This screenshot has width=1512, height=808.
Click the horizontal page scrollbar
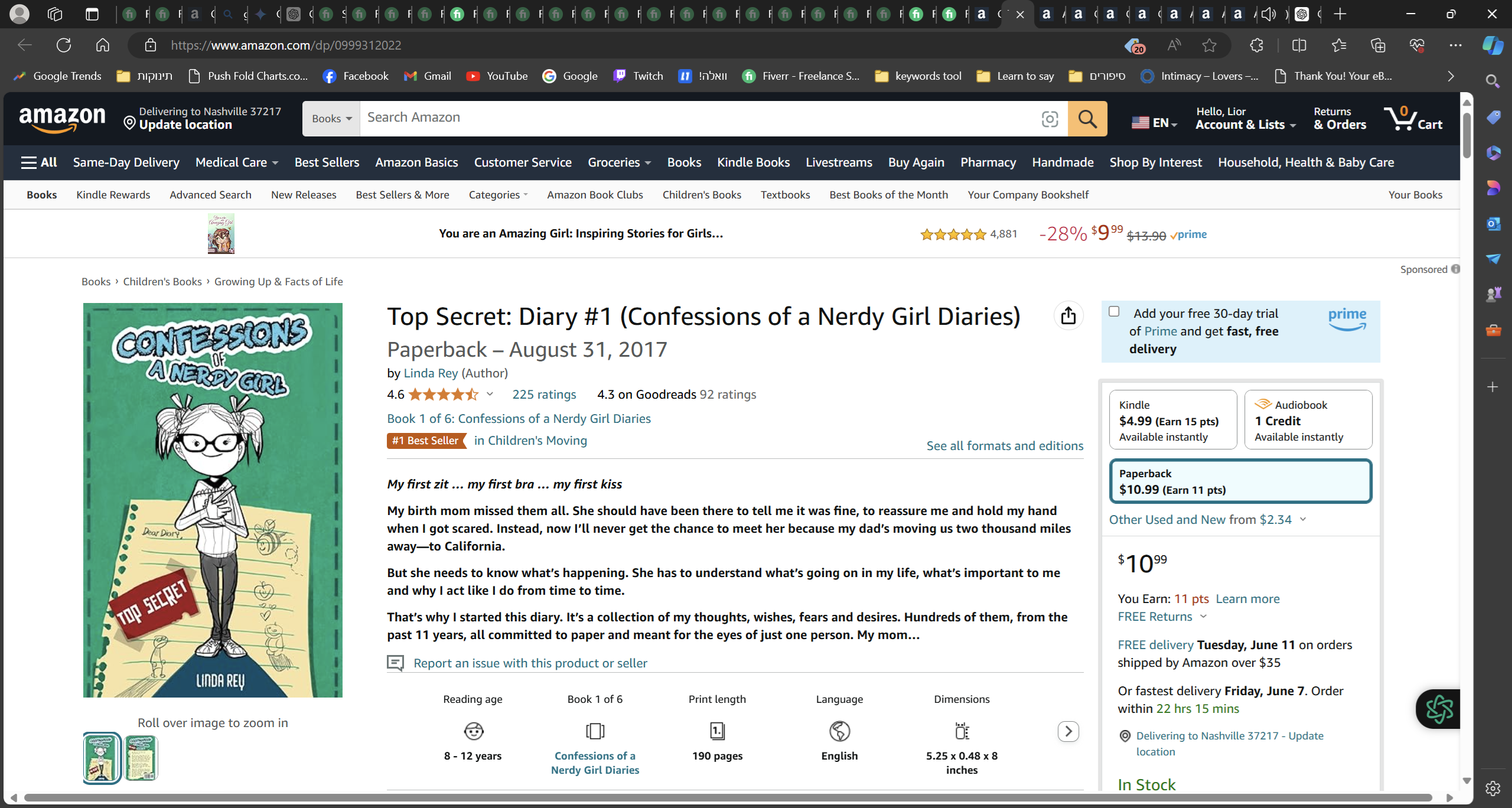tap(728, 798)
